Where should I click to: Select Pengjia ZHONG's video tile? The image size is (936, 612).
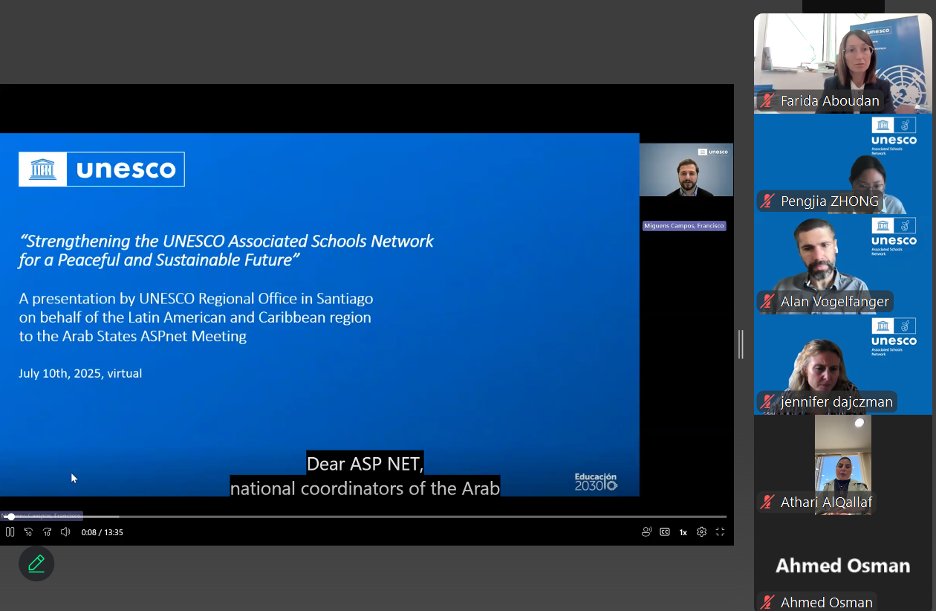(x=842, y=164)
